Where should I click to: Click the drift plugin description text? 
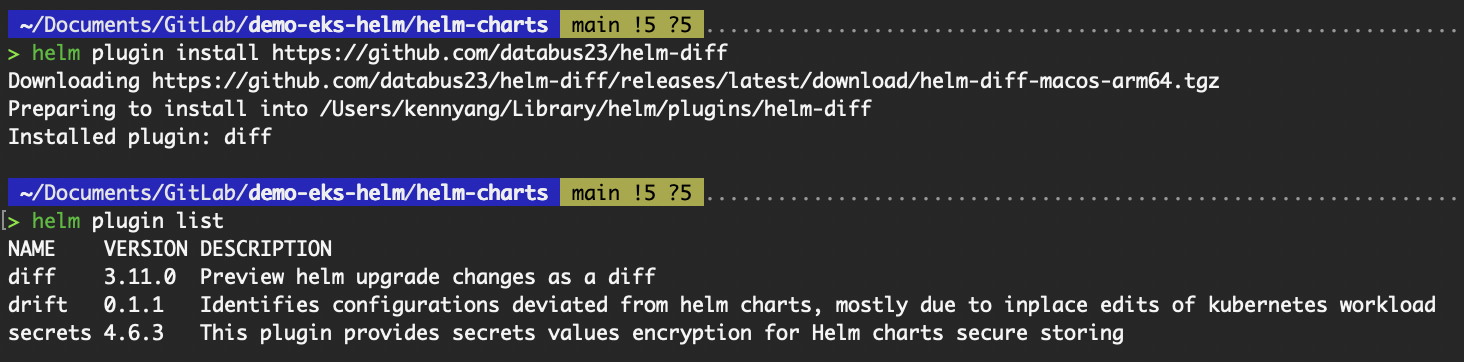pyautogui.click(x=818, y=304)
